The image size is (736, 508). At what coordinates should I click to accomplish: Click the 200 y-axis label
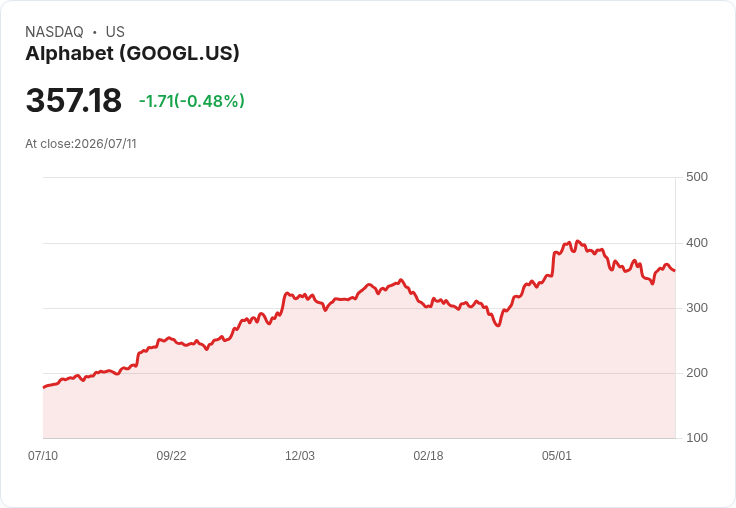click(x=697, y=373)
